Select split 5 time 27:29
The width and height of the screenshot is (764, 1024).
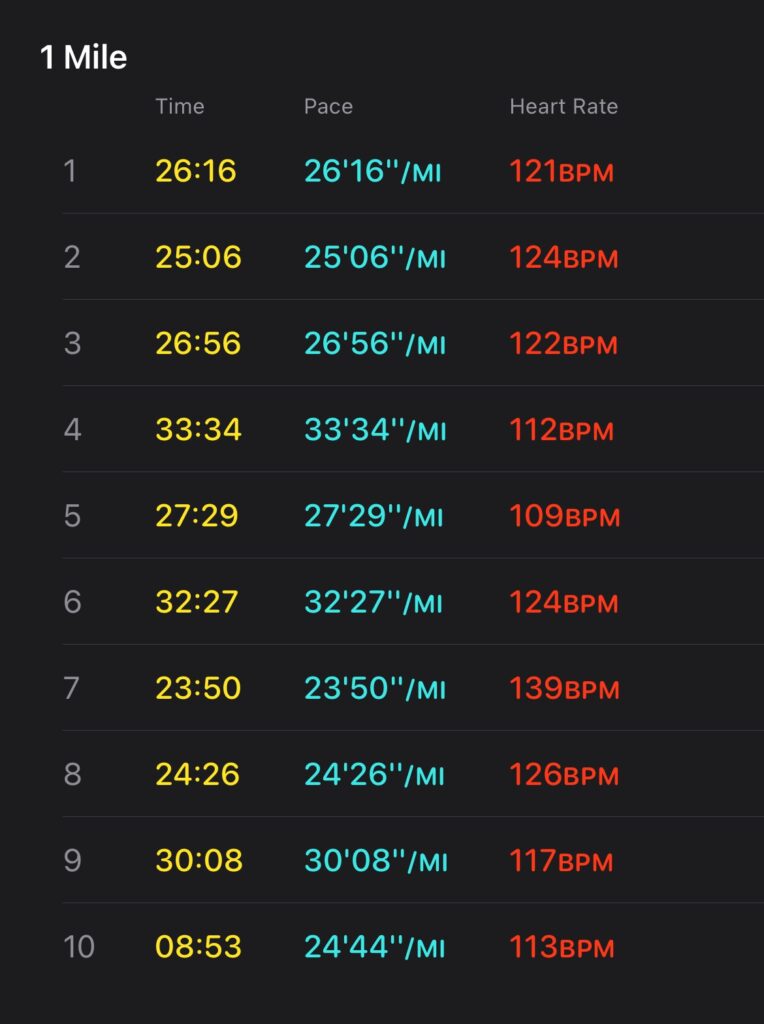coord(197,516)
